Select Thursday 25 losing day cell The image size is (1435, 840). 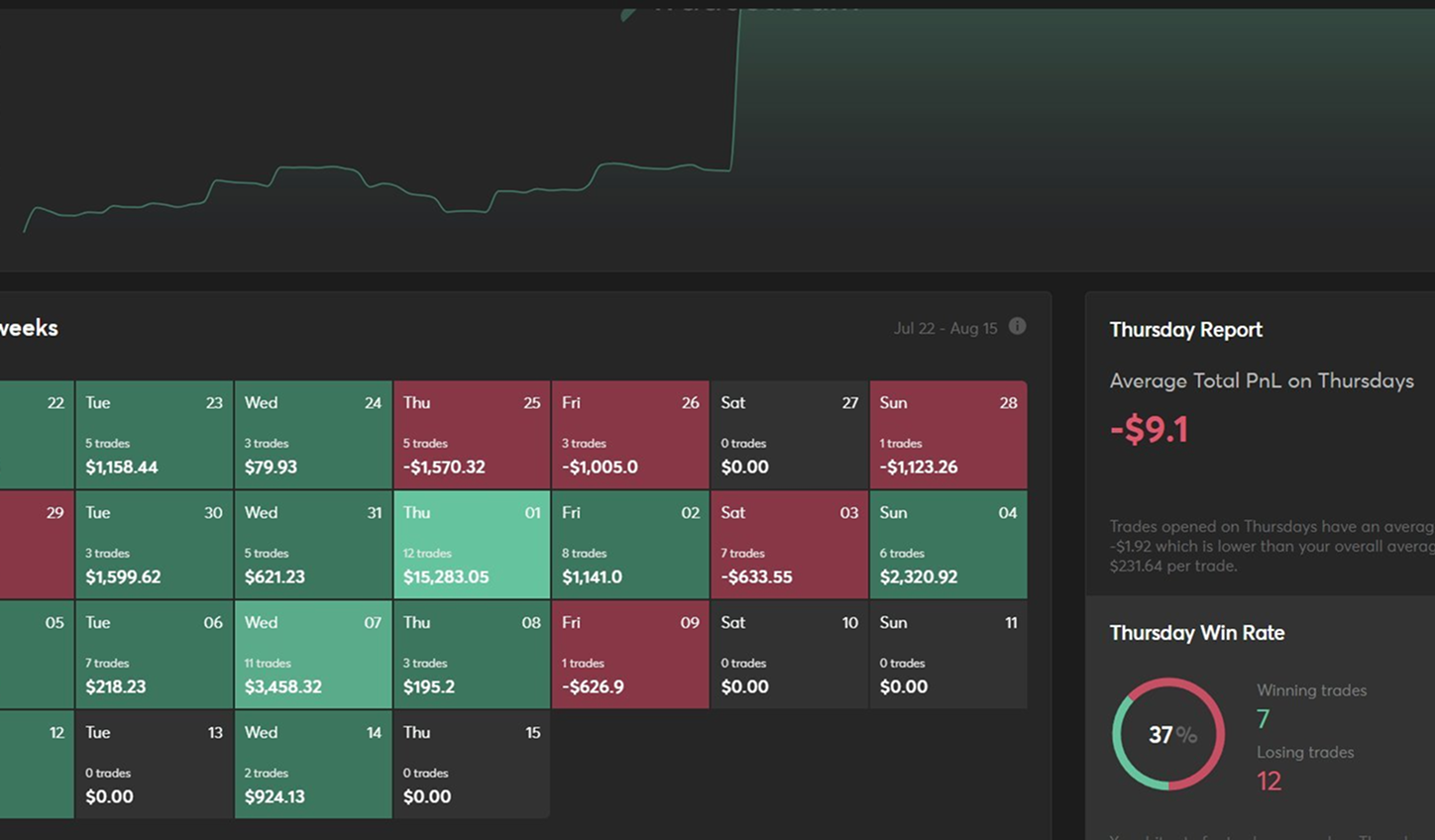472,435
